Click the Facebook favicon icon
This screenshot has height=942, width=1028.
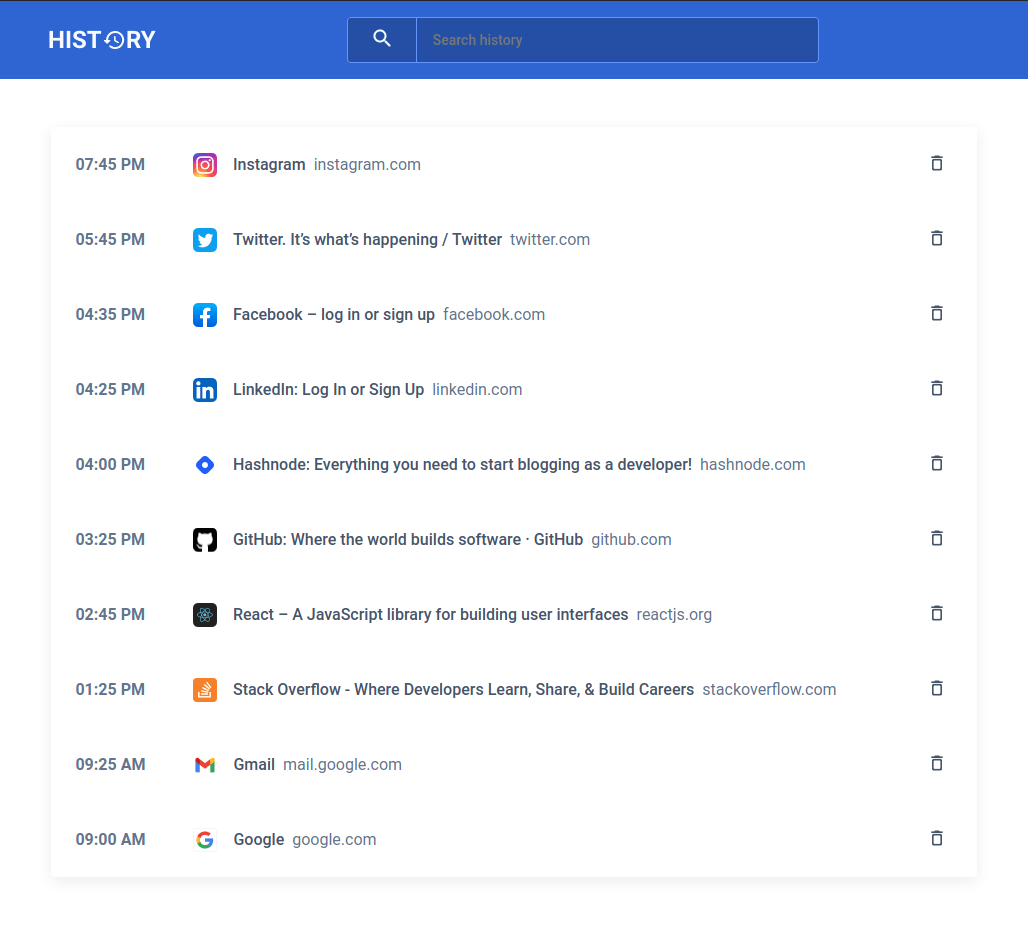(205, 314)
